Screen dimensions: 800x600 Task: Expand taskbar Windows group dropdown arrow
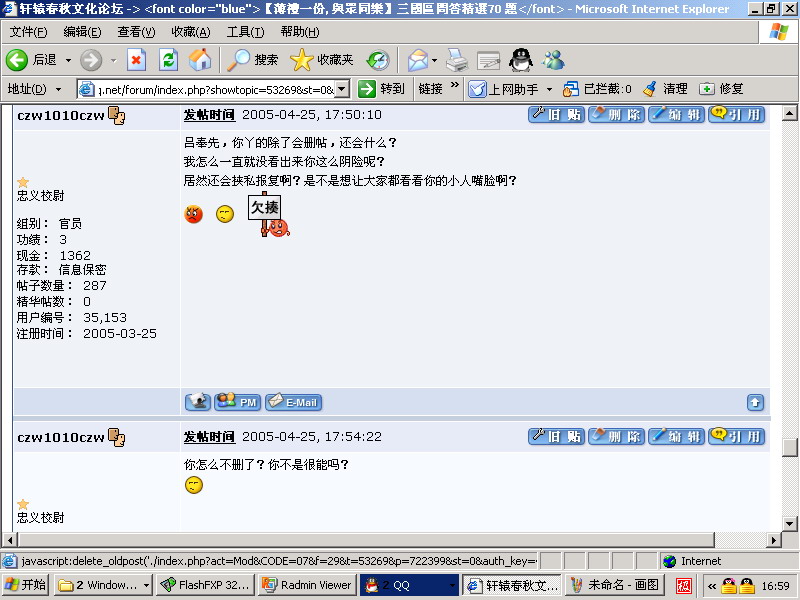point(146,586)
